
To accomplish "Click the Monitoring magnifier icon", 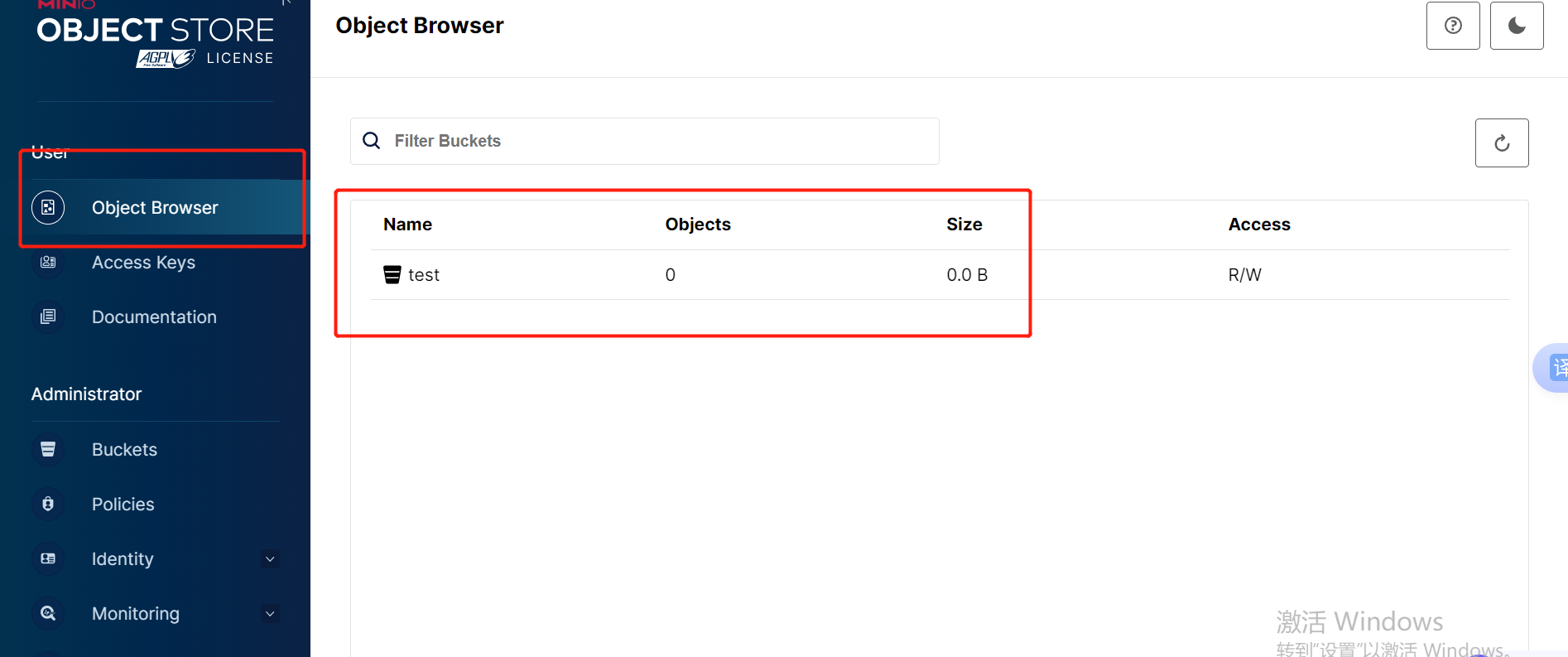I will click(x=48, y=613).
